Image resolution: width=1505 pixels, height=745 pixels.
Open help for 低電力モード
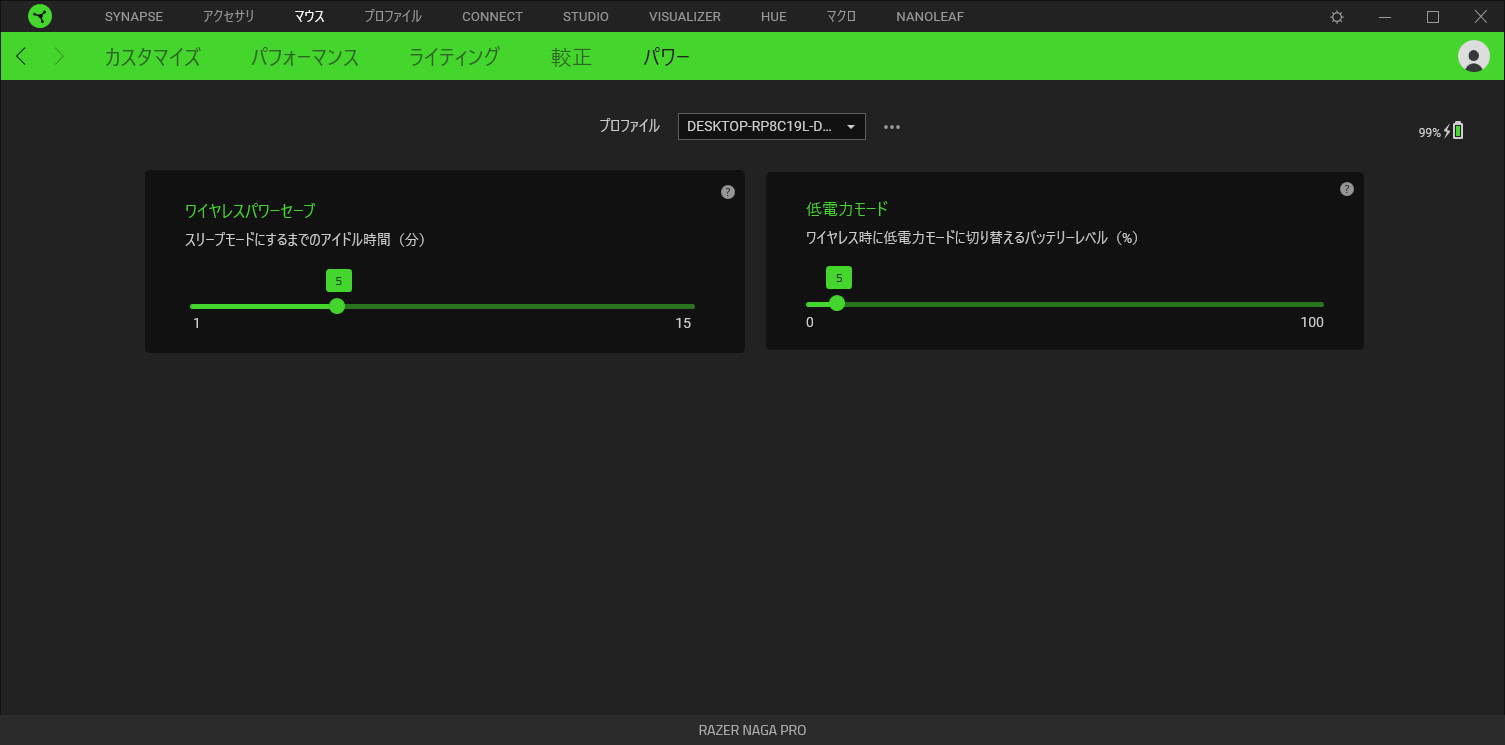coord(1347,189)
